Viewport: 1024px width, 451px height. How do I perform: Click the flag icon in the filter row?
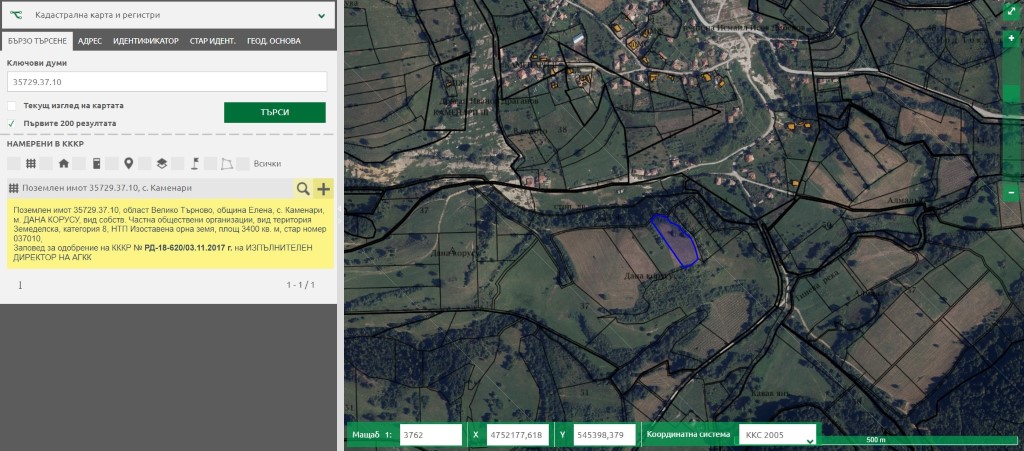196,163
